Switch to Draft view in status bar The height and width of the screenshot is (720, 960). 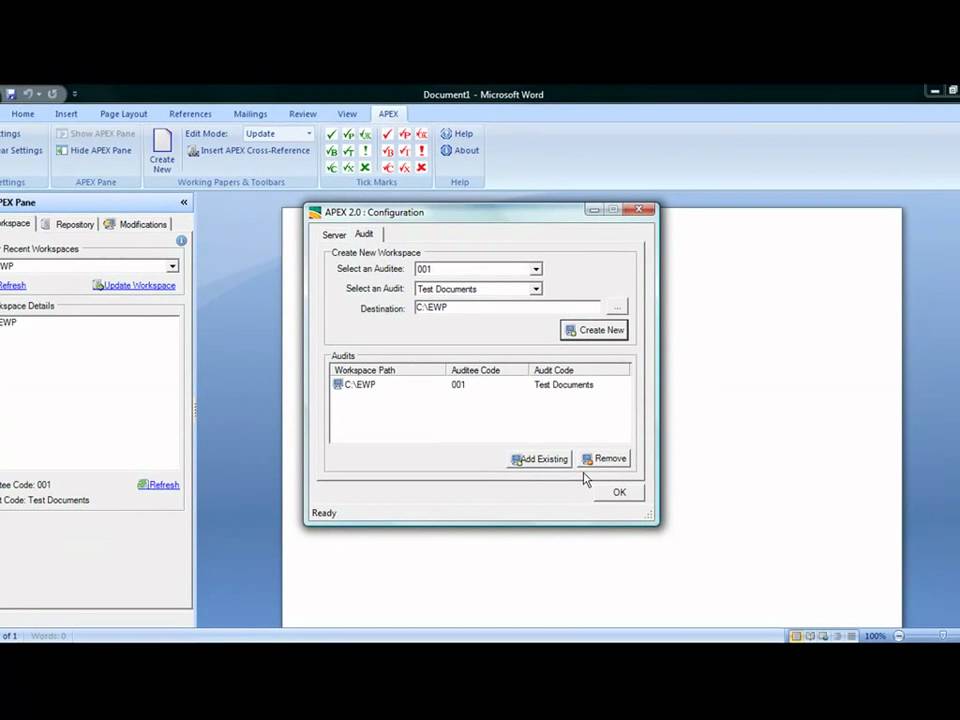pos(851,636)
